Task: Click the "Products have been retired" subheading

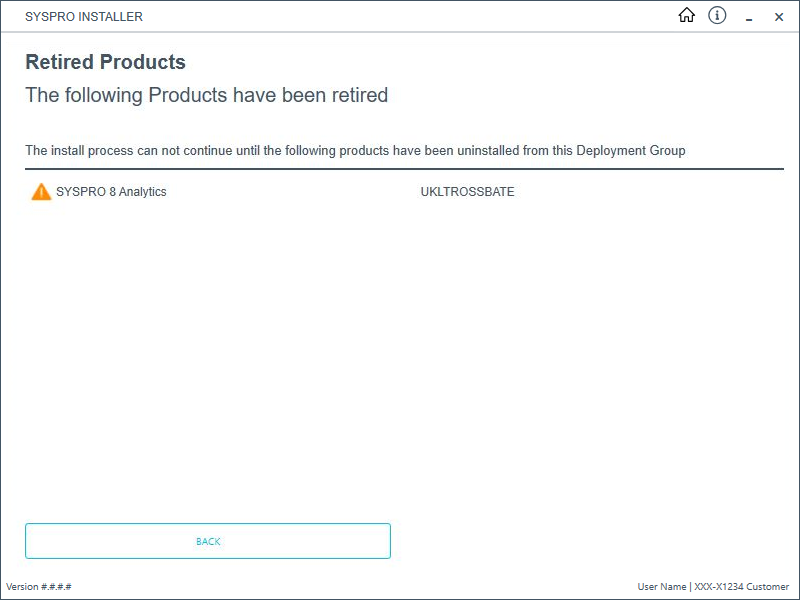Action: (206, 96)
